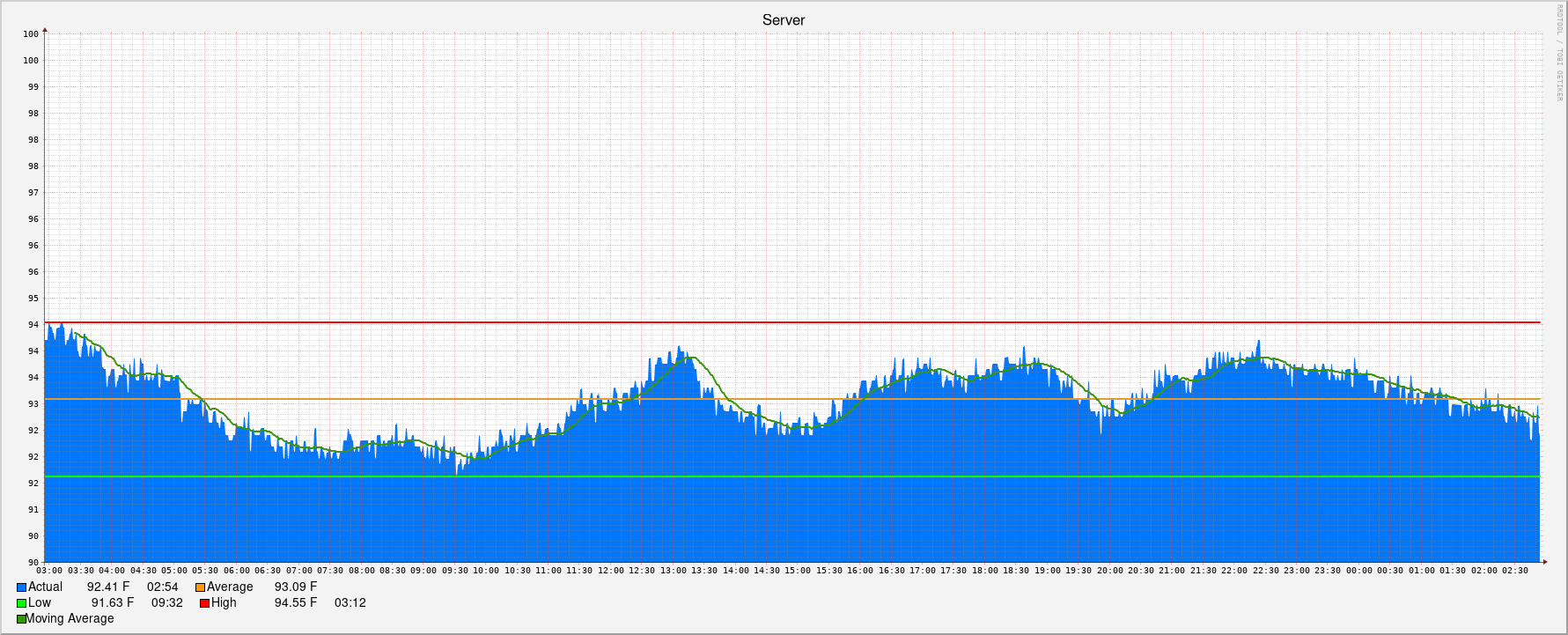
Task: Click the 18:00 label on time axis
Action: [x=984, y=571]
